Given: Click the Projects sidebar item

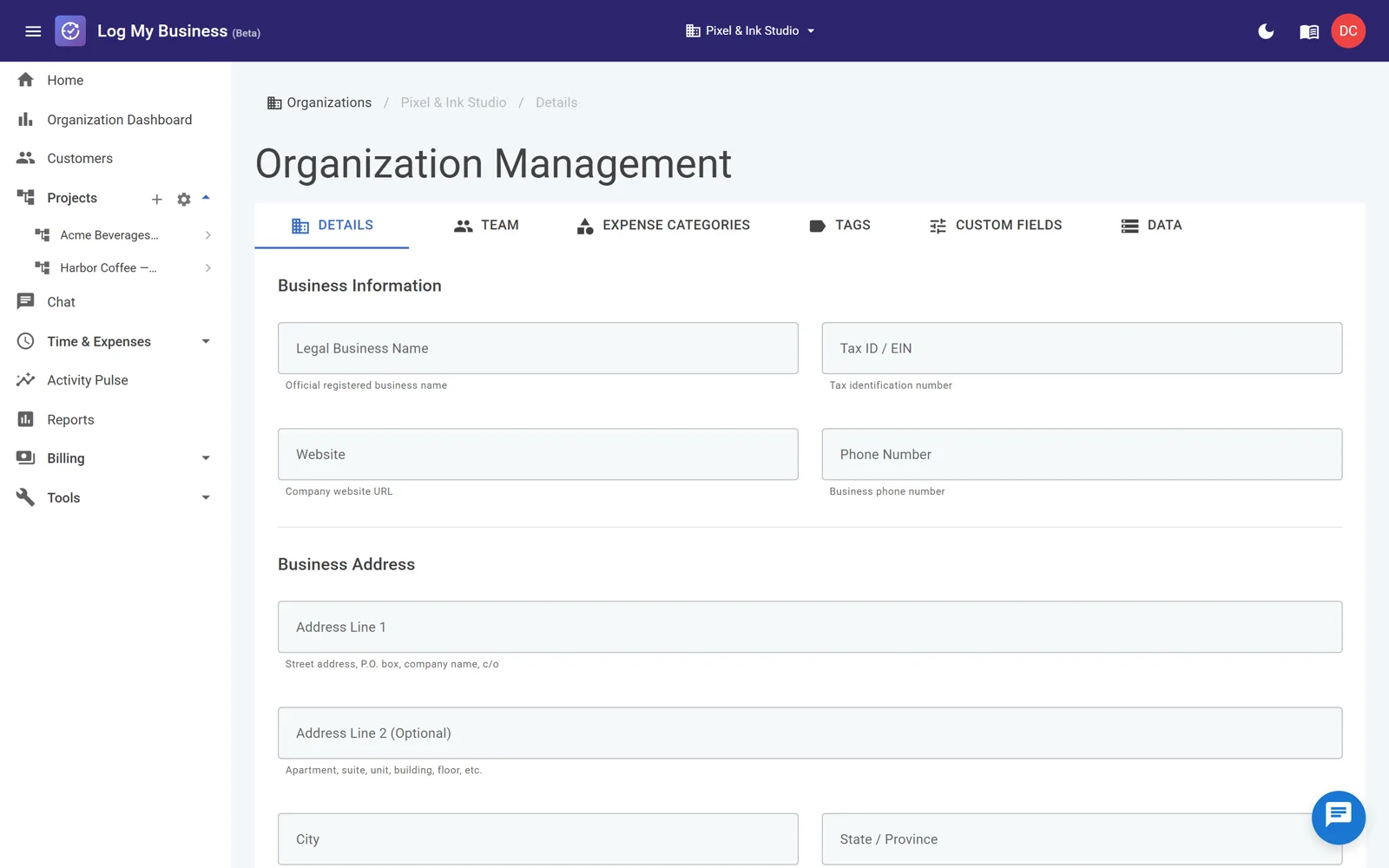Looking at the screenshot, I should coord(72,198).
